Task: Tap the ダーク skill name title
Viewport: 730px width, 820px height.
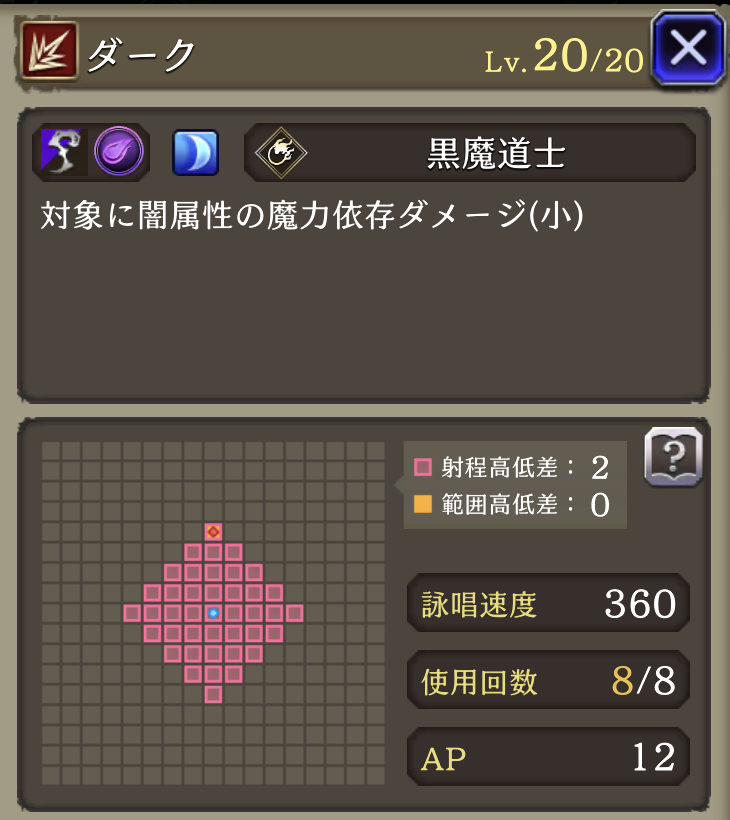Action: [141, 54]
